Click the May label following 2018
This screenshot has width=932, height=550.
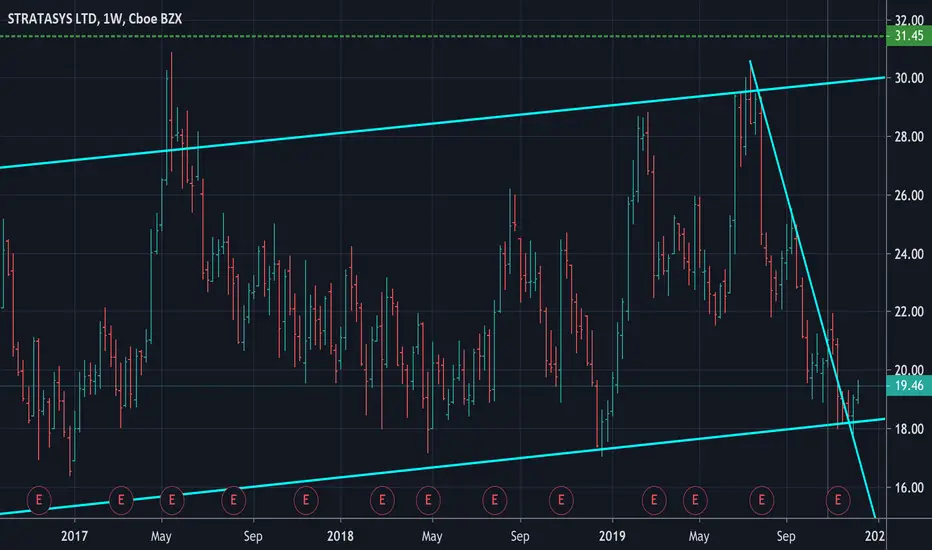[432, 536]
